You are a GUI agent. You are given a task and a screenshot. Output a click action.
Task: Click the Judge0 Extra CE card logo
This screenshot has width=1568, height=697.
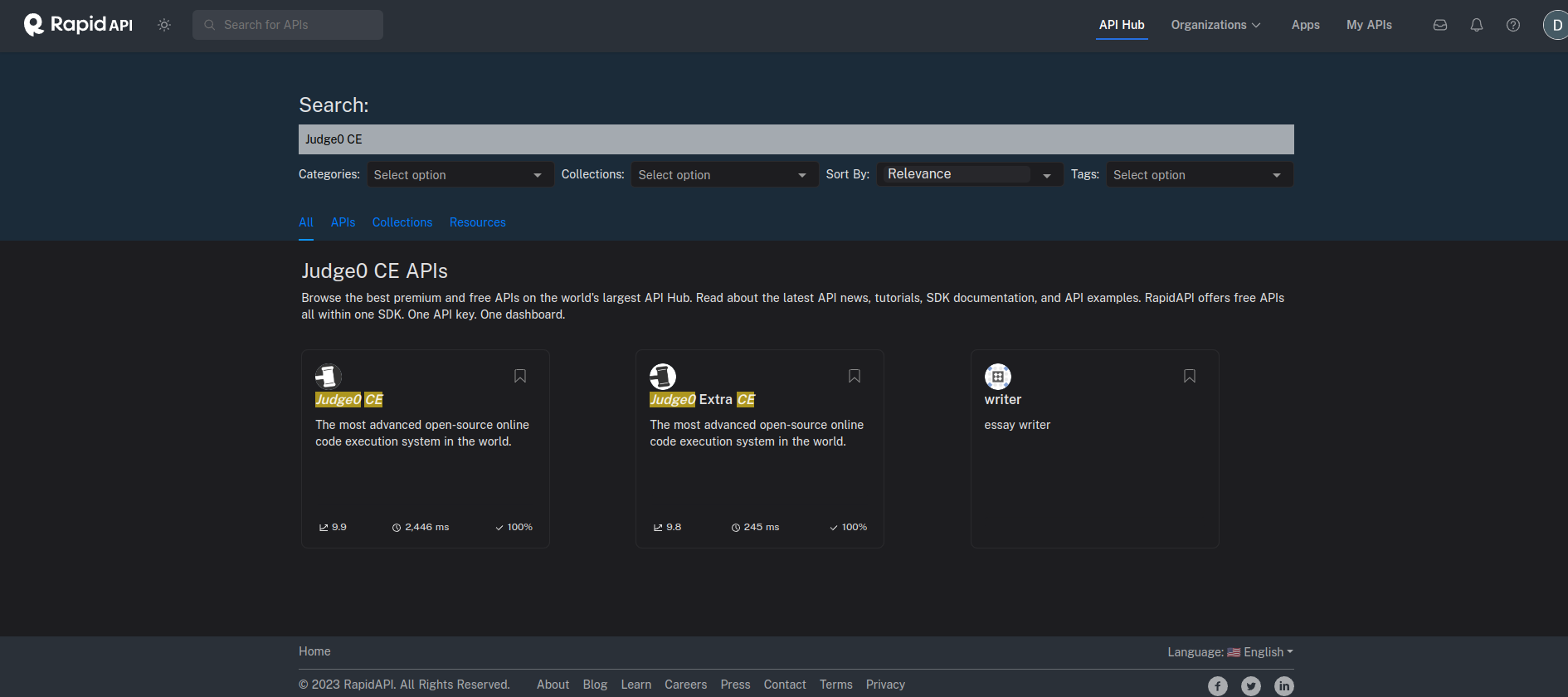point(663,377)
